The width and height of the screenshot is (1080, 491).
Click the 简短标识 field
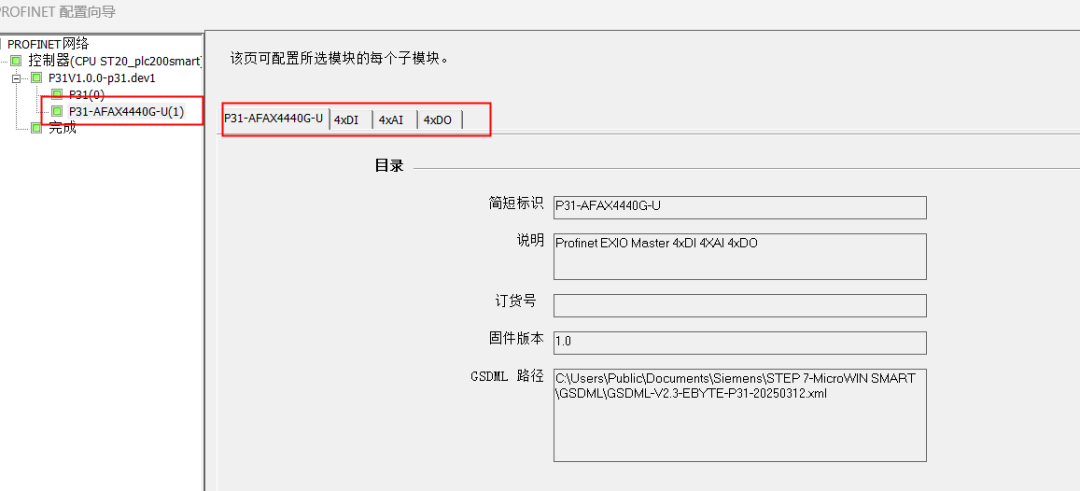(x=740, y=207)
